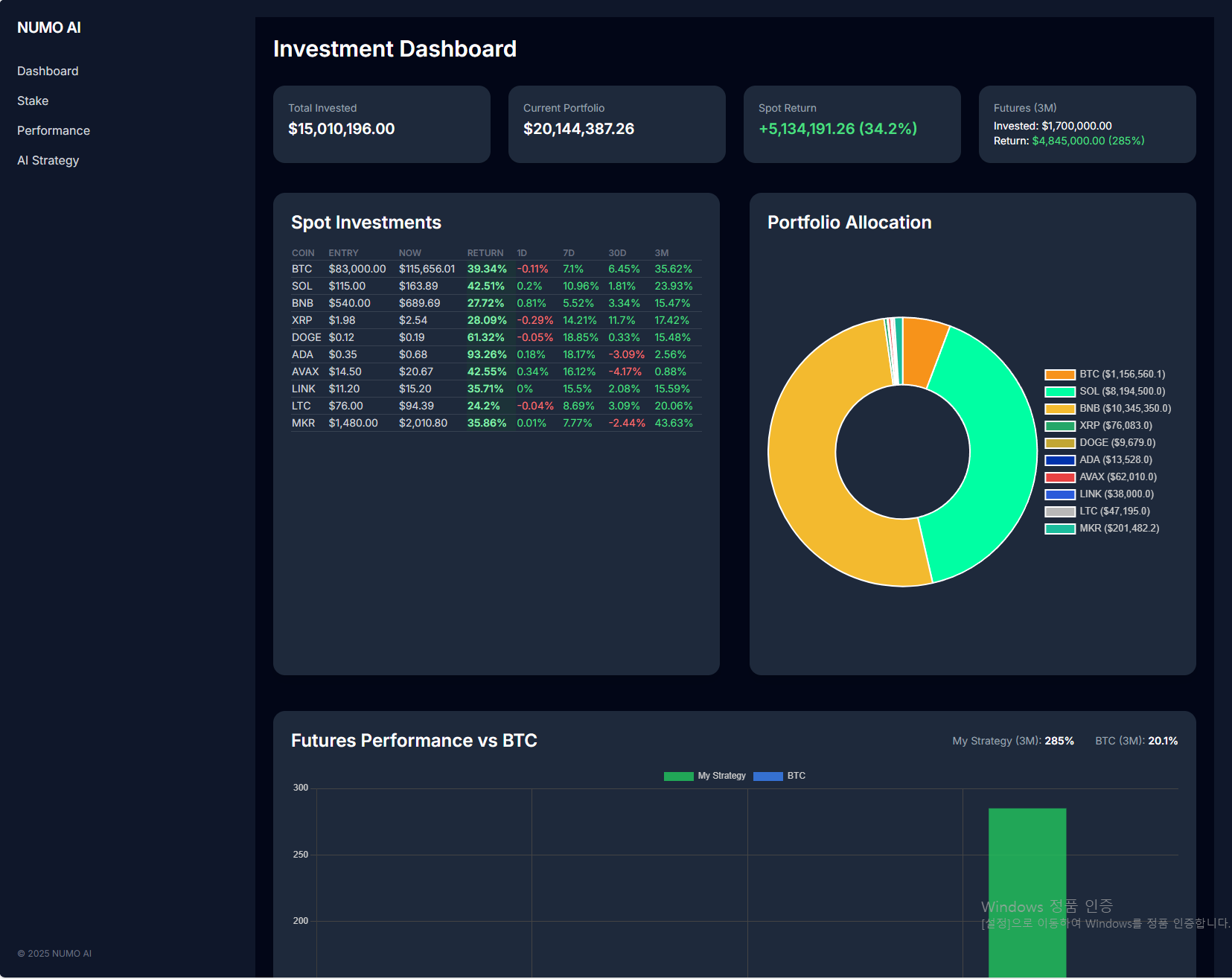Toggle LTC legend swatch
The height and width of the screenshot is (979, 1232).
click(1060, 511)
